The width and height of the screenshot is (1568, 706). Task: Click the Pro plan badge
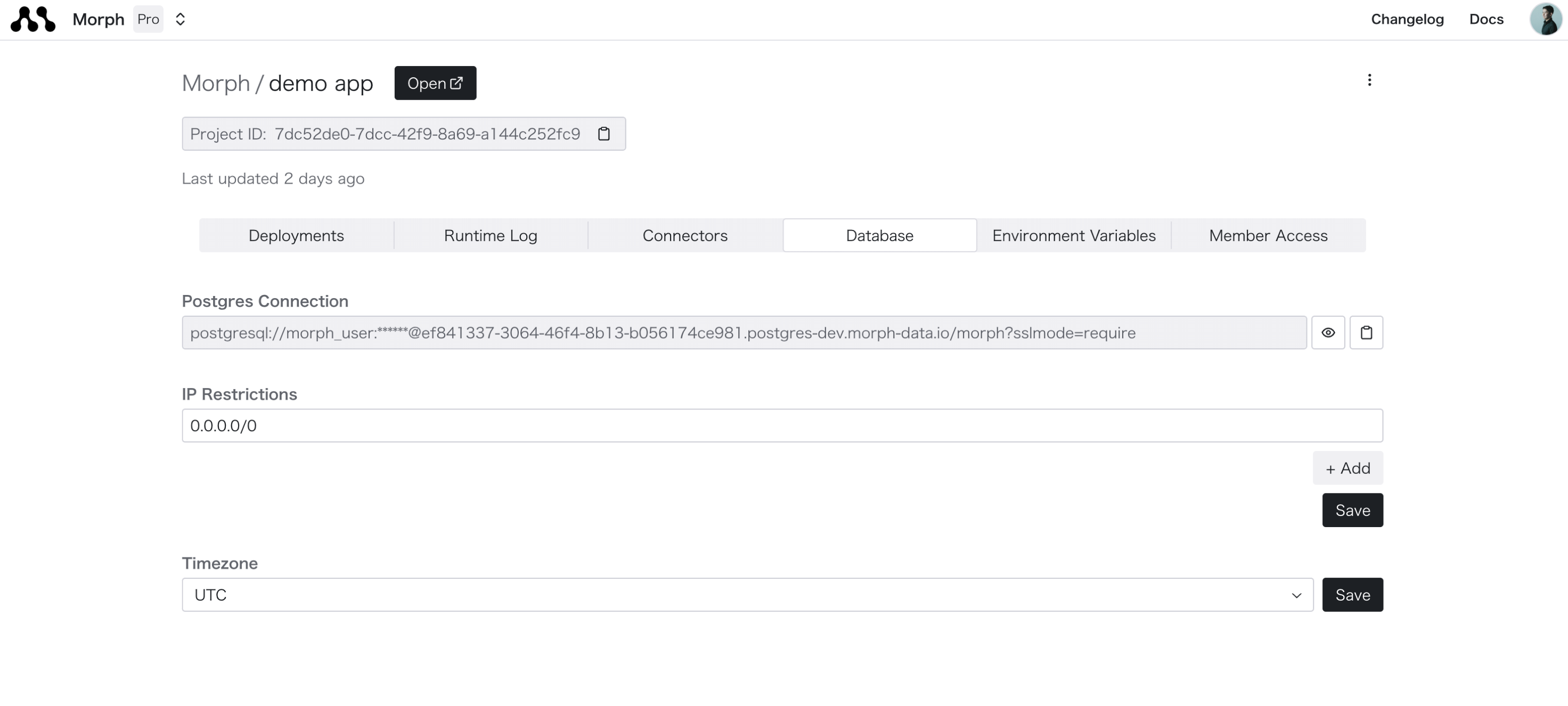point(148,20)
